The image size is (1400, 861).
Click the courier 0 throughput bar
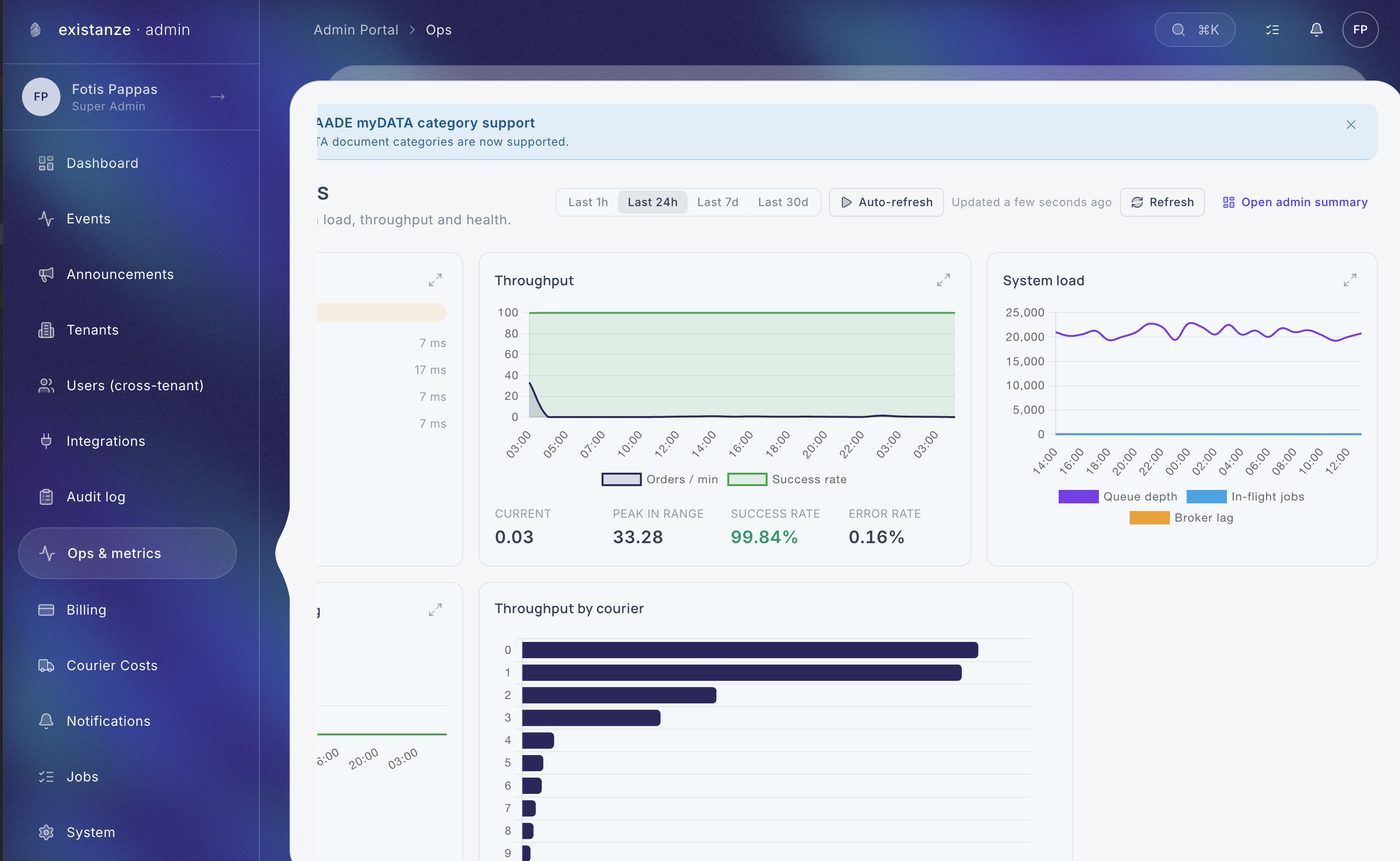tap(750, 651)
